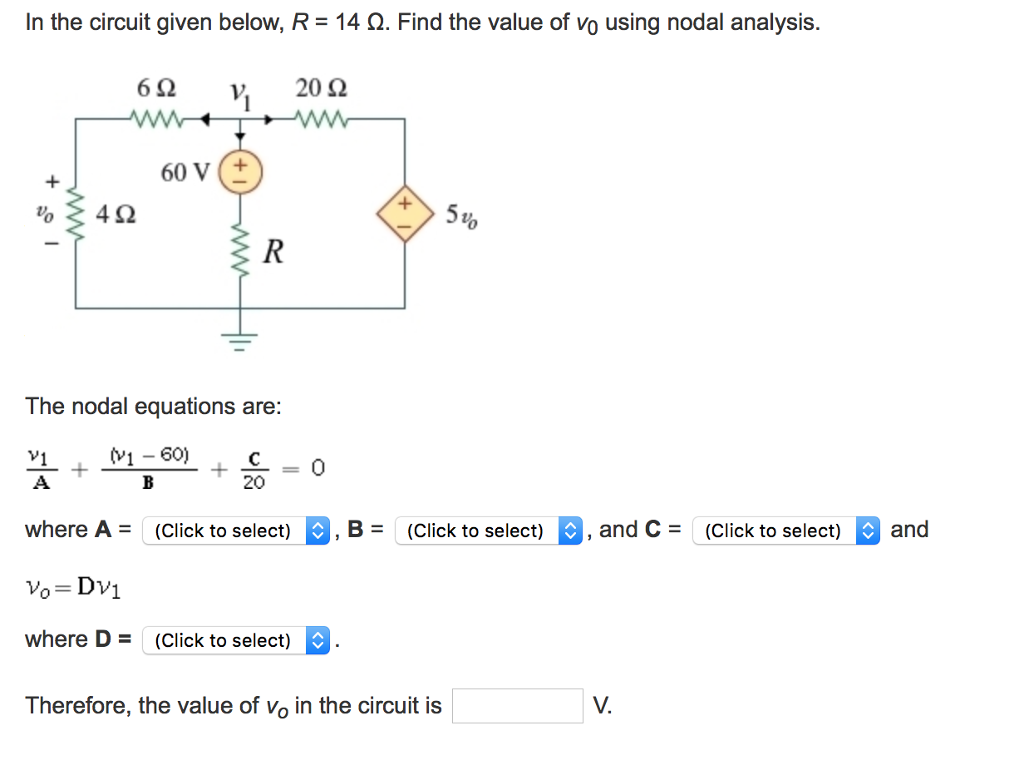
Task: Click the 5v₀ dependent source diamond
Action: pyautogui.click(x=405, y=212)
